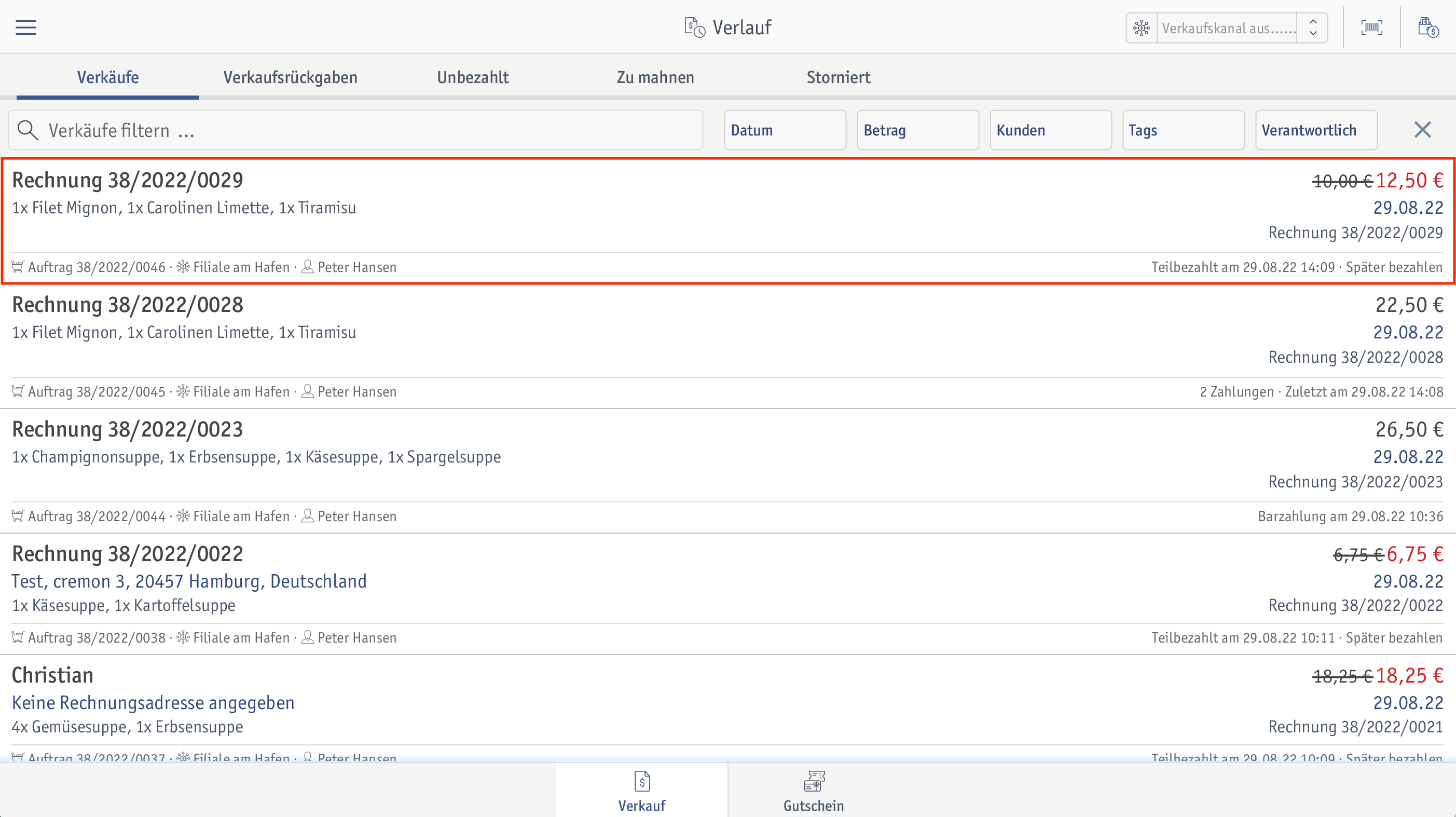Click the address link Test, cremon 3, Hamburg
1456x817 pixels.
tap(189, 581)
